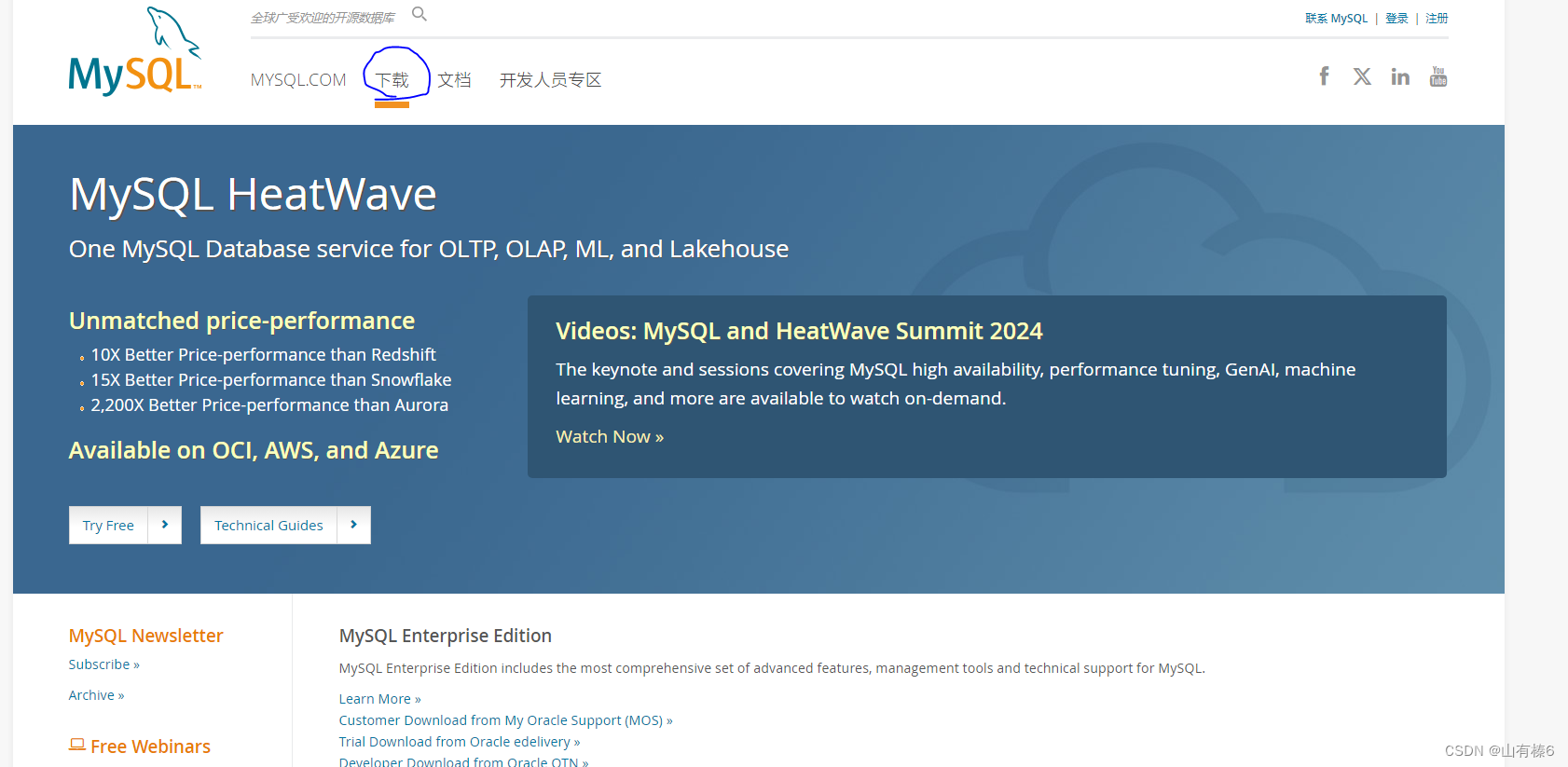Click the 登录 login link
Image resolution: width=1568 pixels, height=767 pixels.
1396,19
